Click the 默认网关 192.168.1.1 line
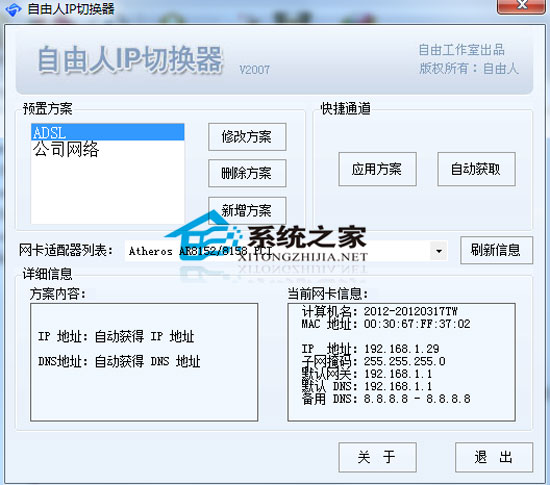 [x=367, y=374]
